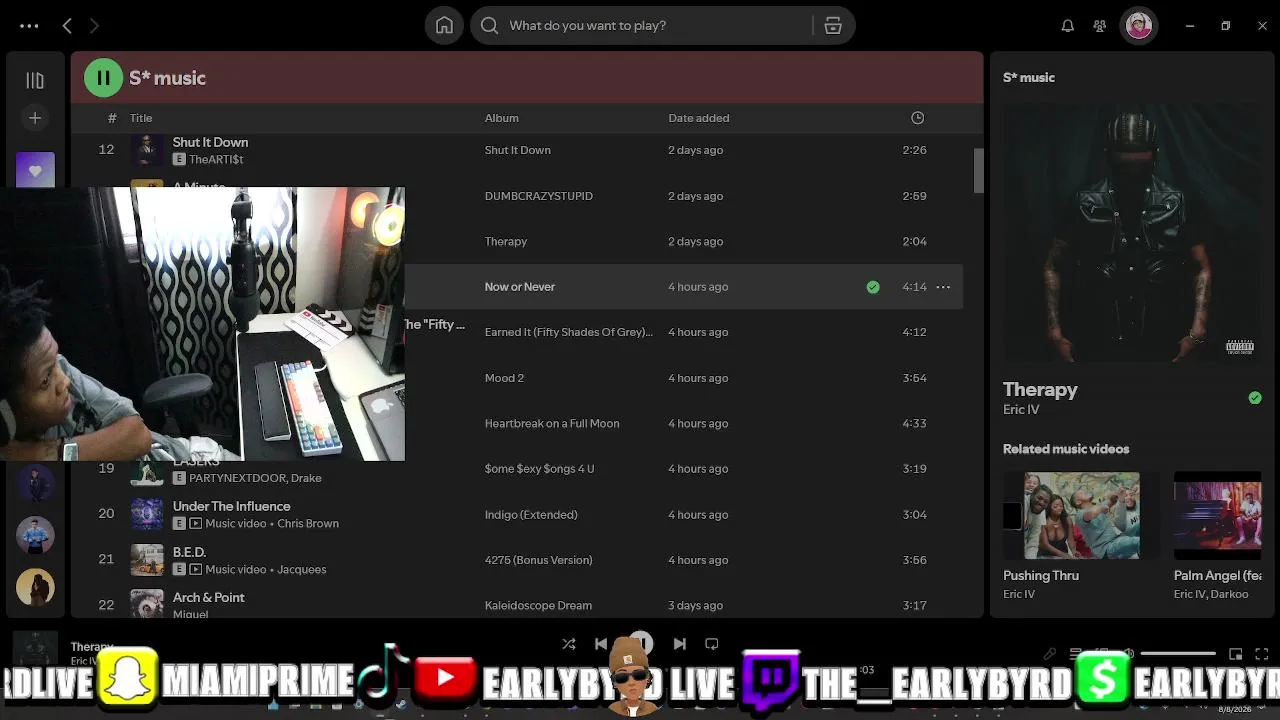Sort tracks by Date added column
Screen dimensions: 1280x720
pos(699,118)
